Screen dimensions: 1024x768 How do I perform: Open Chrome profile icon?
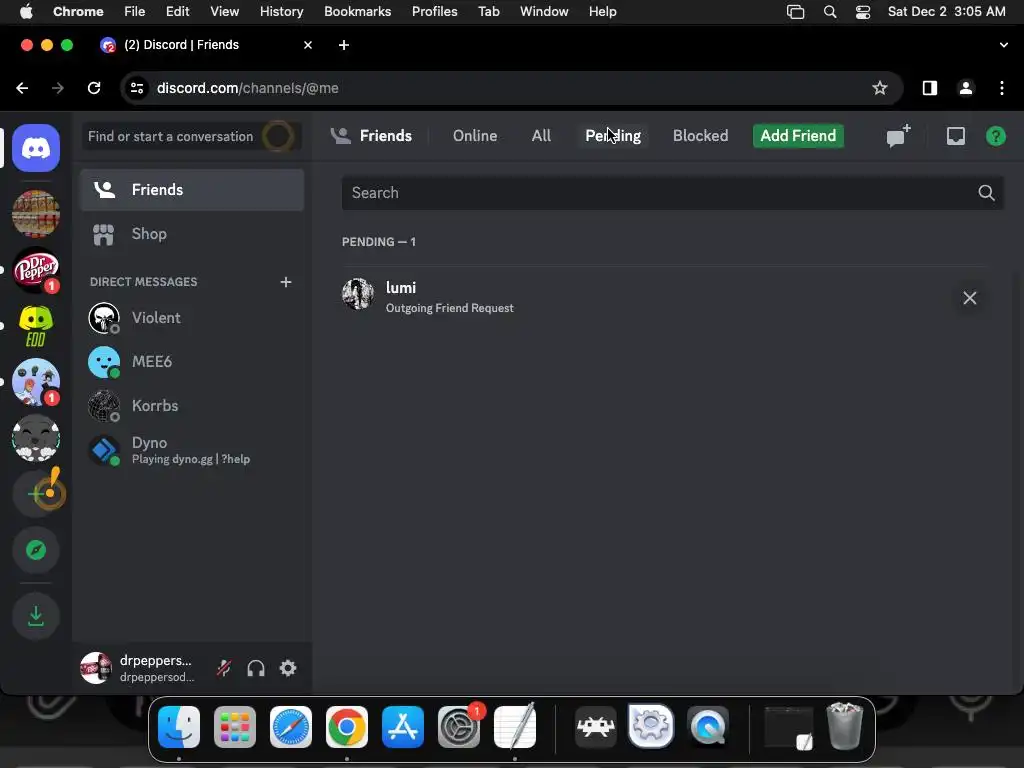[x=966, y=88]
